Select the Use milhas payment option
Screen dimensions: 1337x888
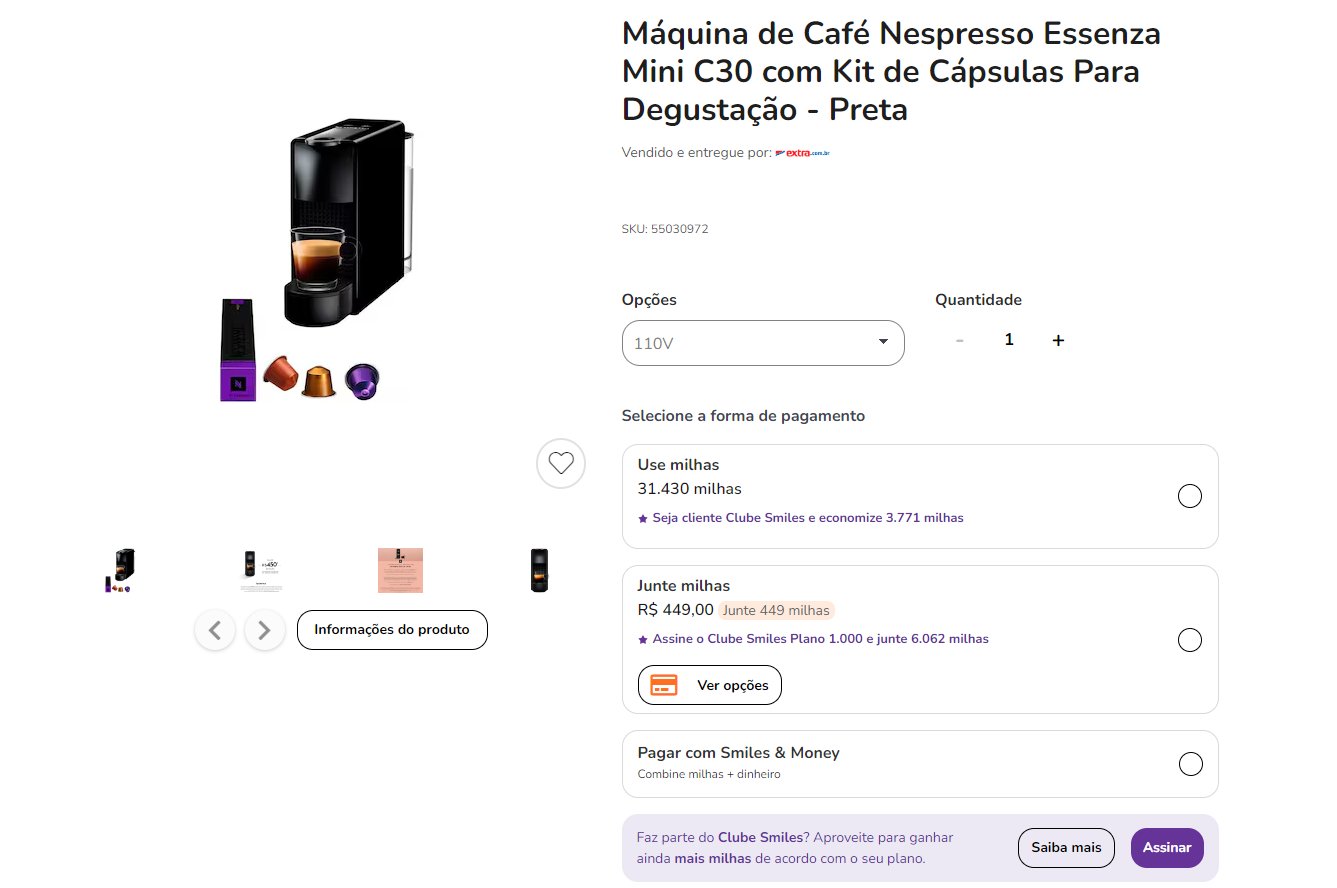tap(1190, 496)
